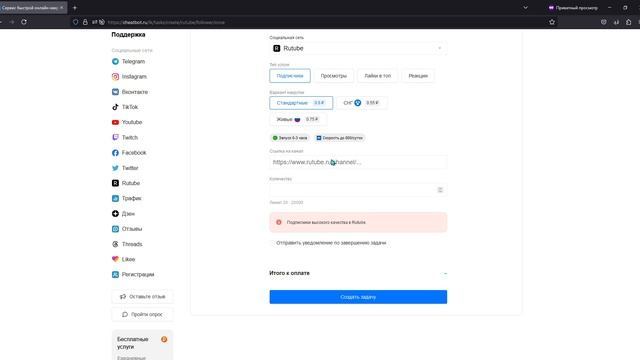Click the Likee heart icon

115,259
